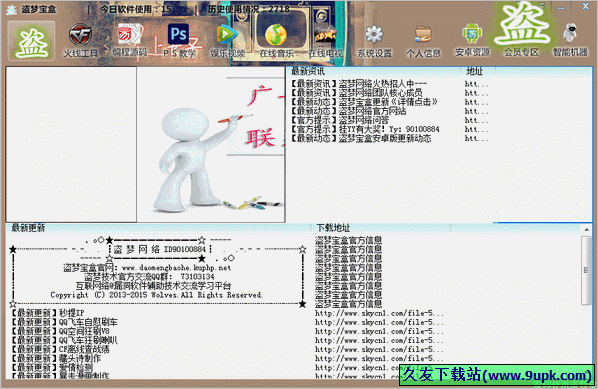Click the 盗梦技术官方交流QQ群 73103134 line

pyautogui.click(x=149, y=277)
